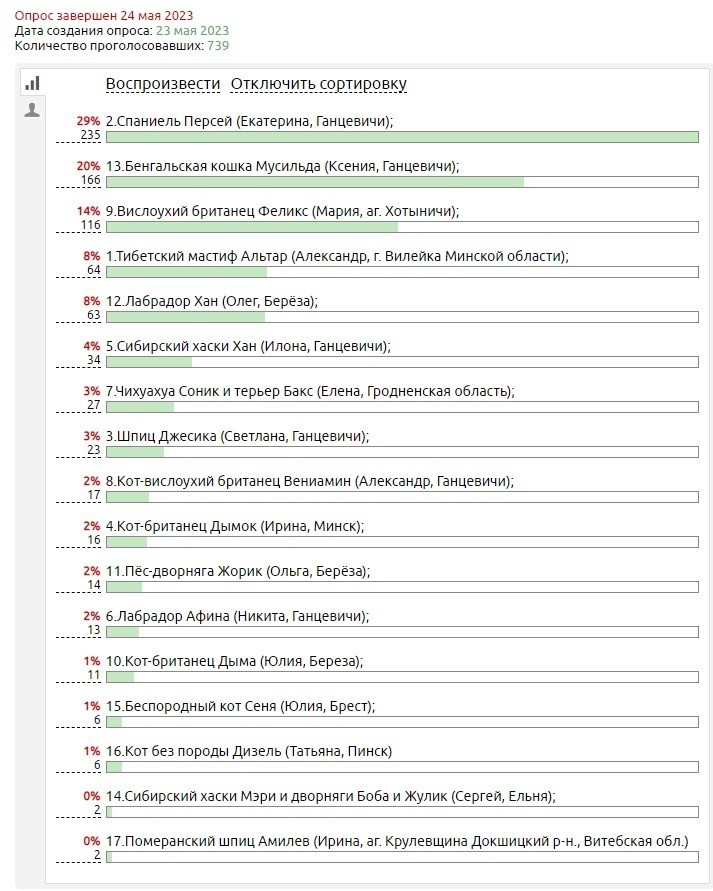713x891 pixels.
Task: Click the progress bar for Пёс-дворняга Жорик
Action: (x=402, y=586)
